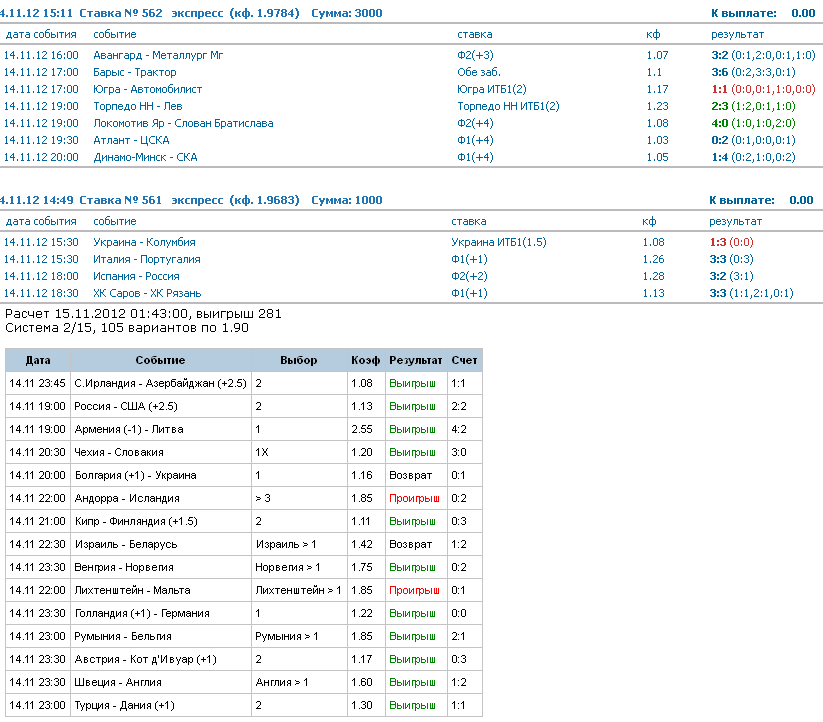
Task: Click the green result '2:3 (1:2,0:1,1:0)'
Action: 753,106
